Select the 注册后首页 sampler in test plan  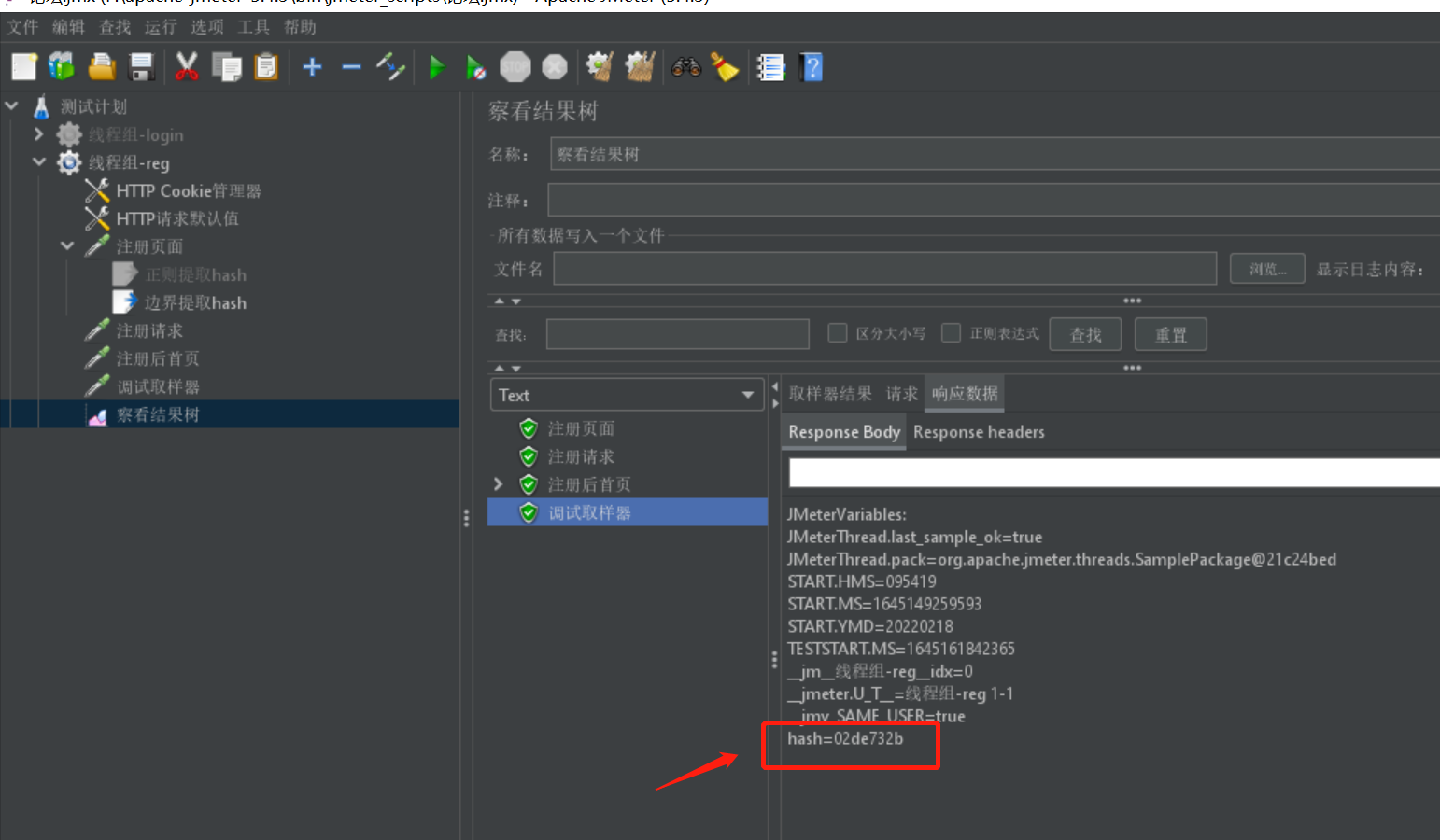click(x=157, y=358)
